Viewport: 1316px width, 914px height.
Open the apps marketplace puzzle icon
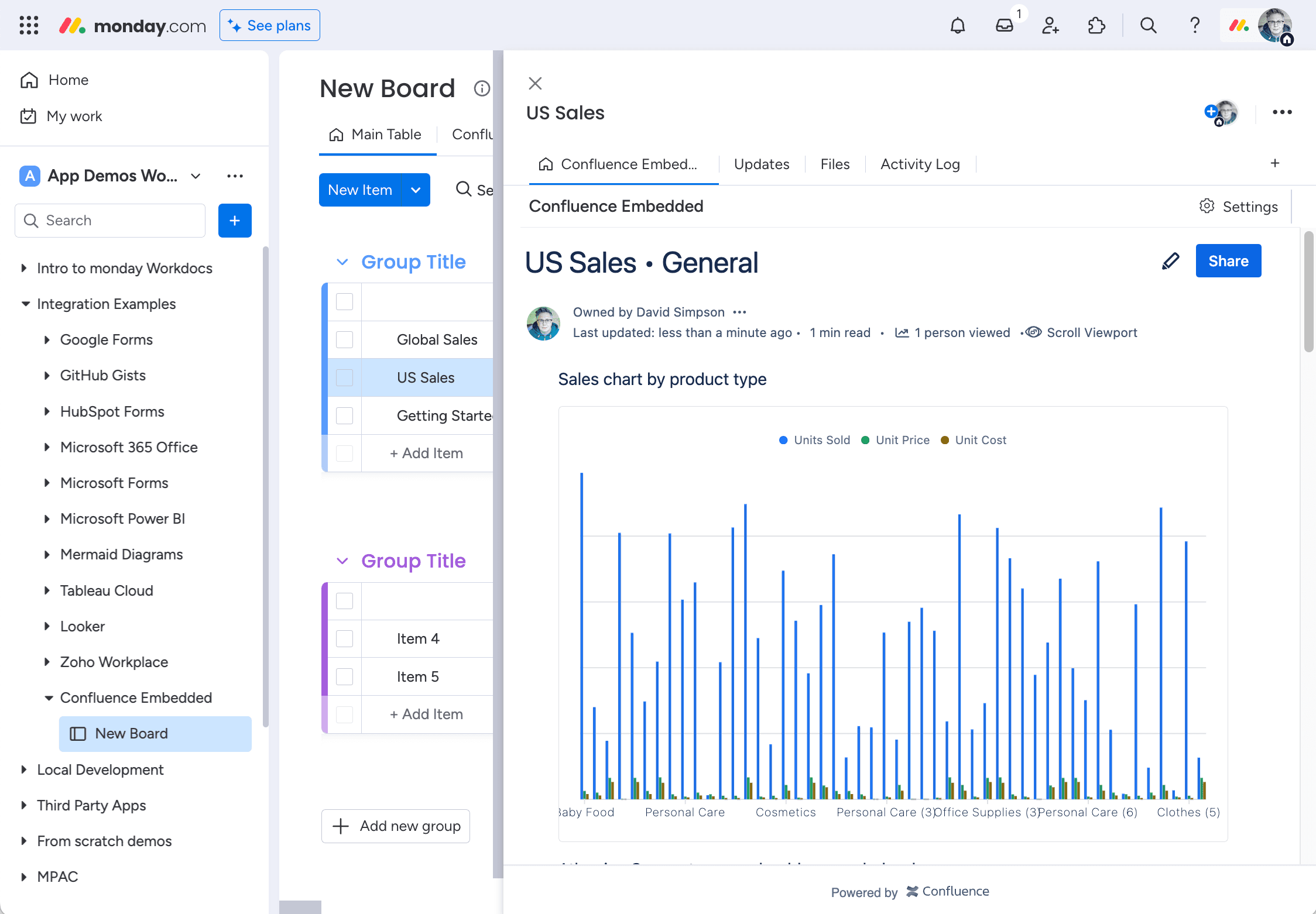click(x=1096, y=26)
